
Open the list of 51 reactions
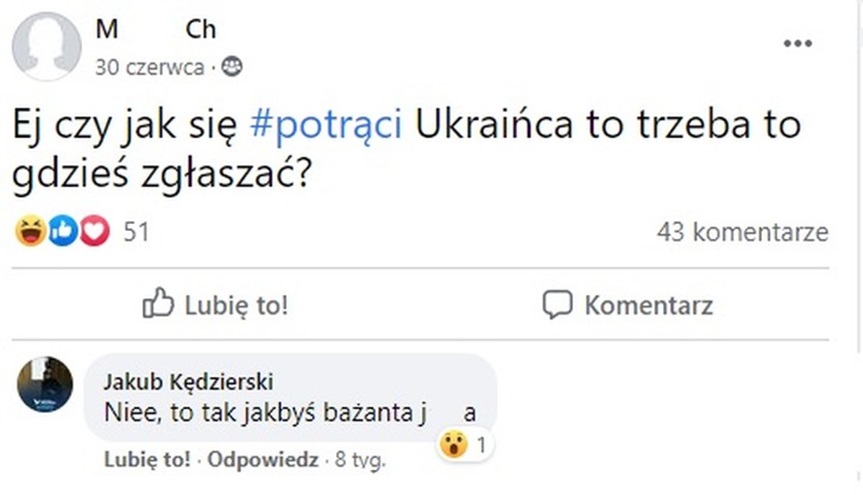point(136,232)
